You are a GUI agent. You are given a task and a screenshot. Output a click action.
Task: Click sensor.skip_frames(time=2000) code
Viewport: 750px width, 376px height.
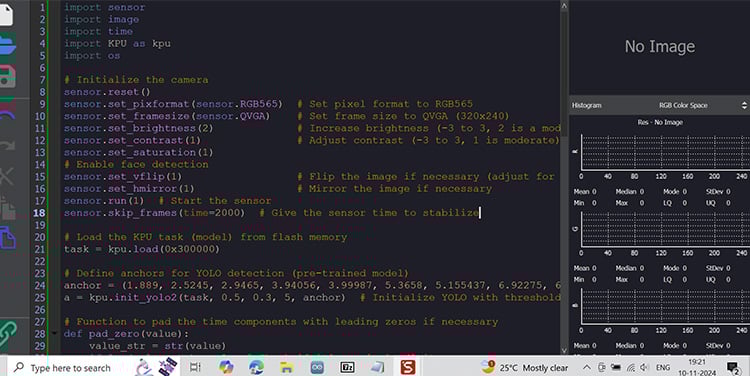click(x=154, y=213)
